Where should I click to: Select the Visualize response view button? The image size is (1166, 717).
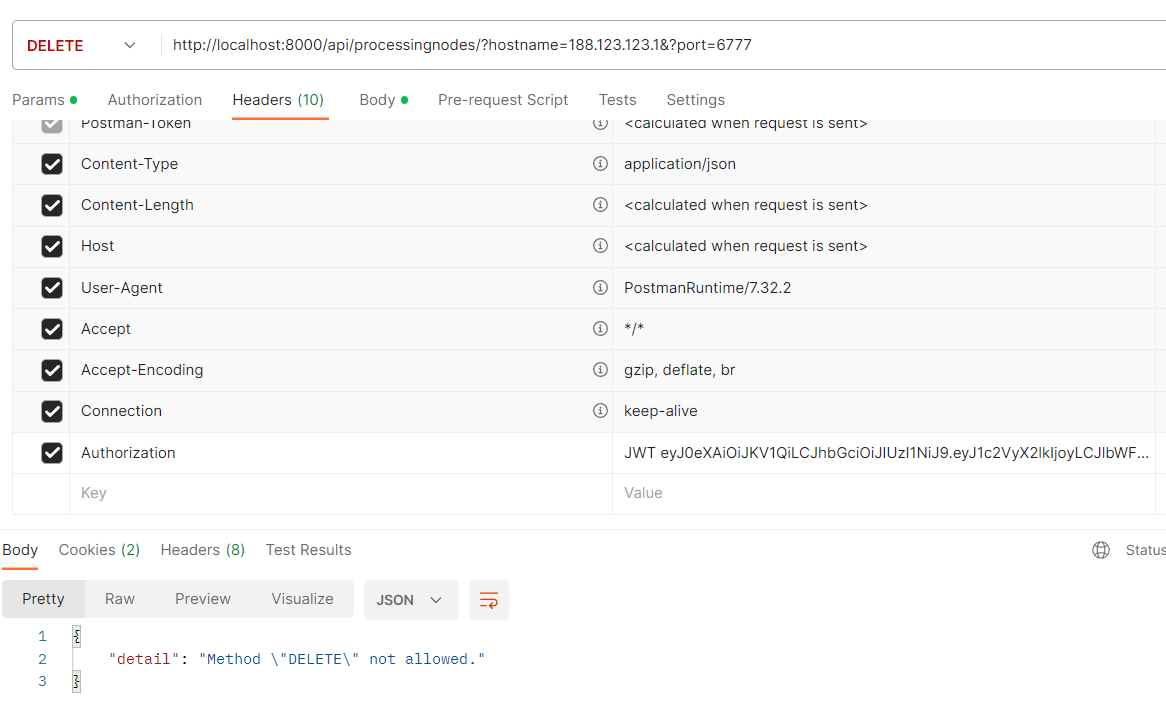[302, 599]
